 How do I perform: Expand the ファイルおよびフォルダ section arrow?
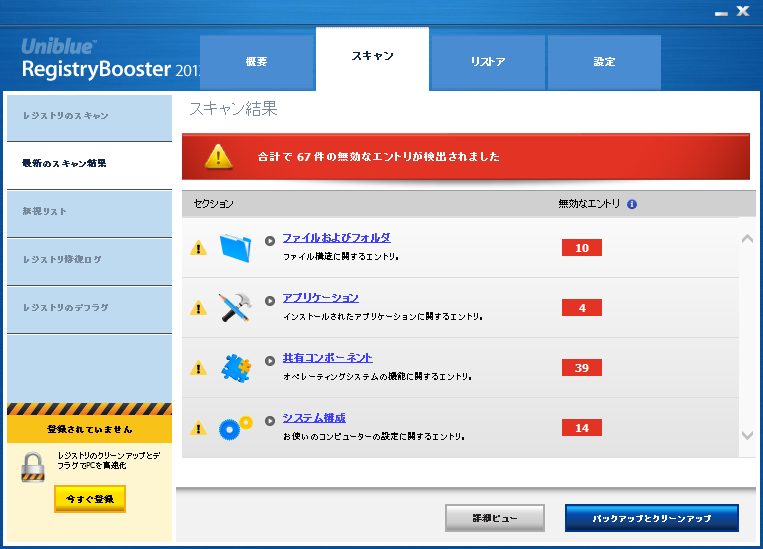[x=270, y=240]
